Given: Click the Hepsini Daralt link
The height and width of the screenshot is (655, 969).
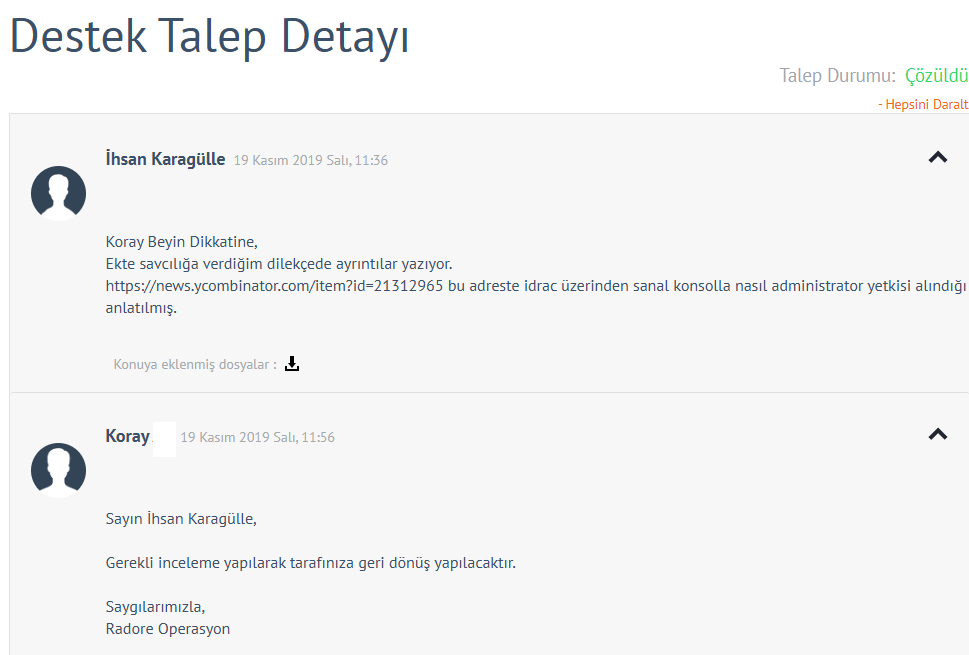Looking at the screenshot, I should point(923,104).
